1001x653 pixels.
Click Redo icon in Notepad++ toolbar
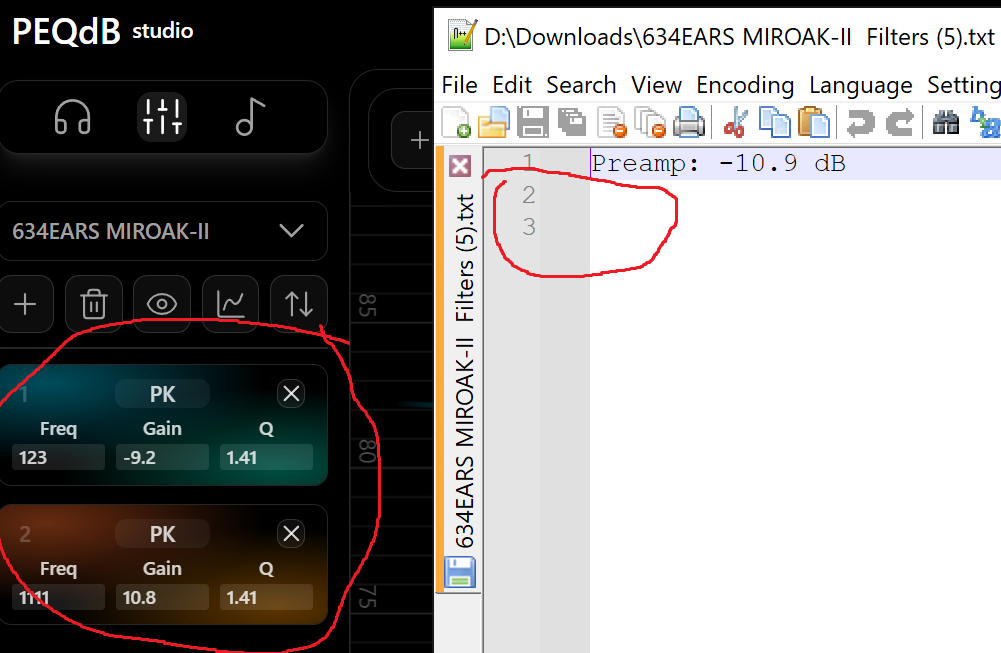point(900,122)
